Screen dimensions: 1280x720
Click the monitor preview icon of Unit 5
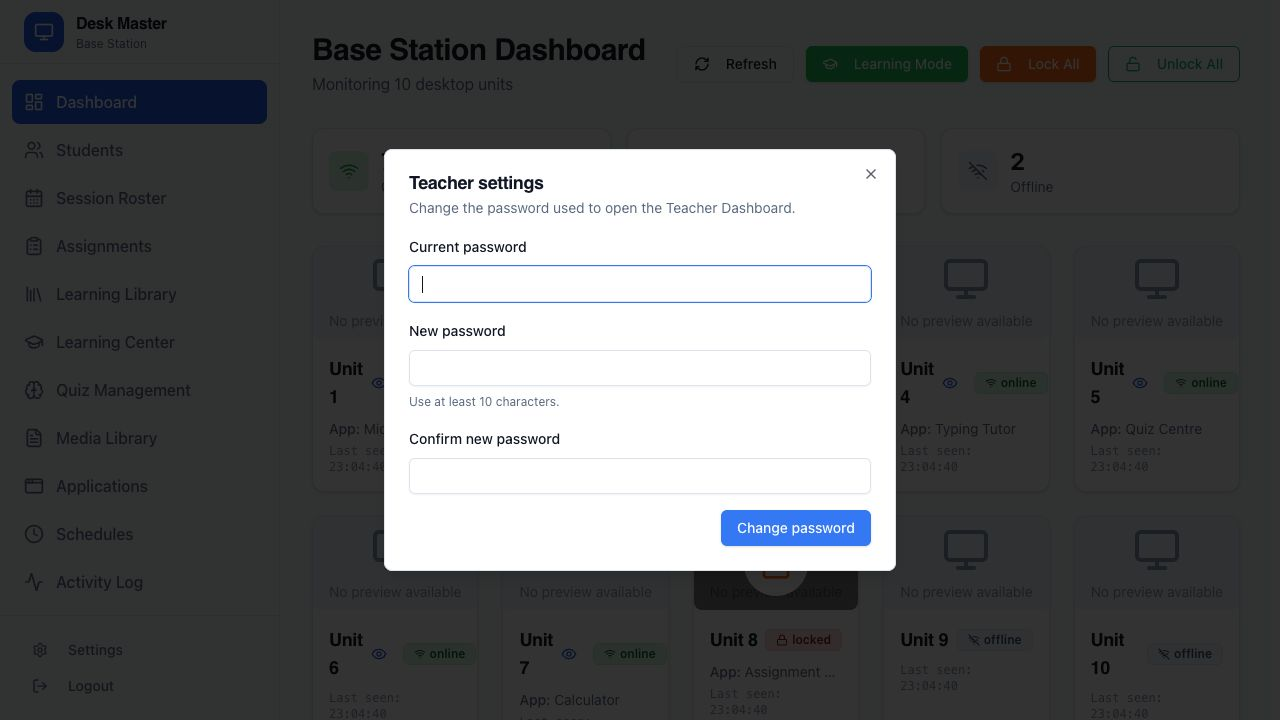point(1156,279)
